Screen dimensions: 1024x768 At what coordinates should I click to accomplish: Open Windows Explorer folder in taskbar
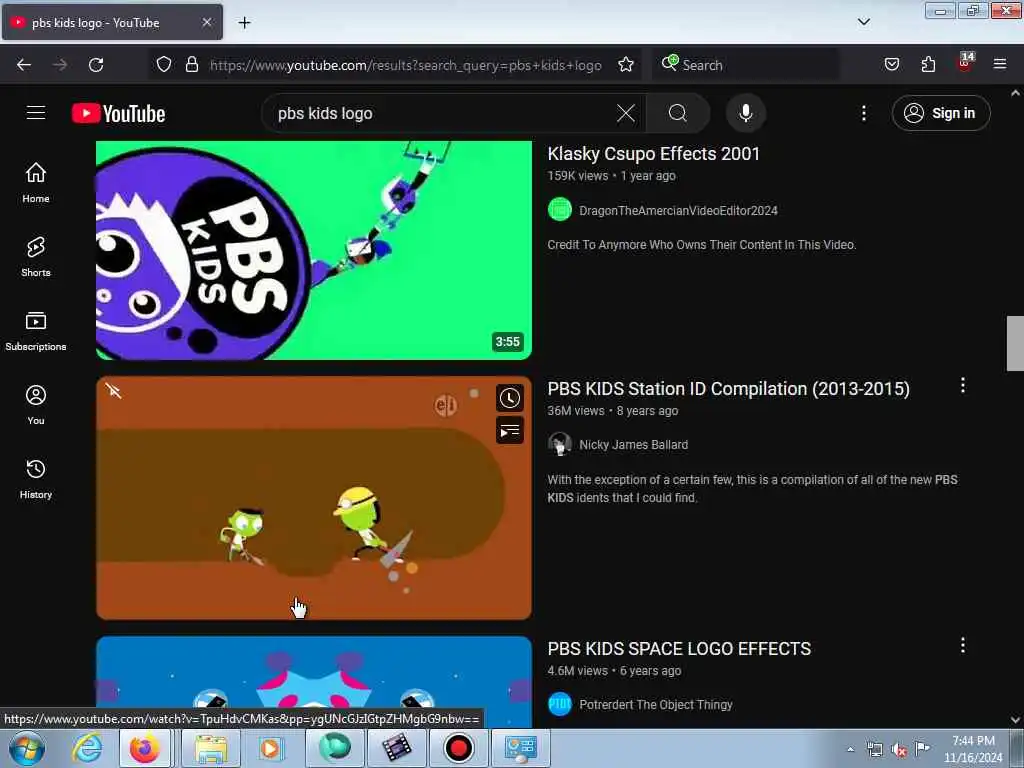[x=210, y=748]
